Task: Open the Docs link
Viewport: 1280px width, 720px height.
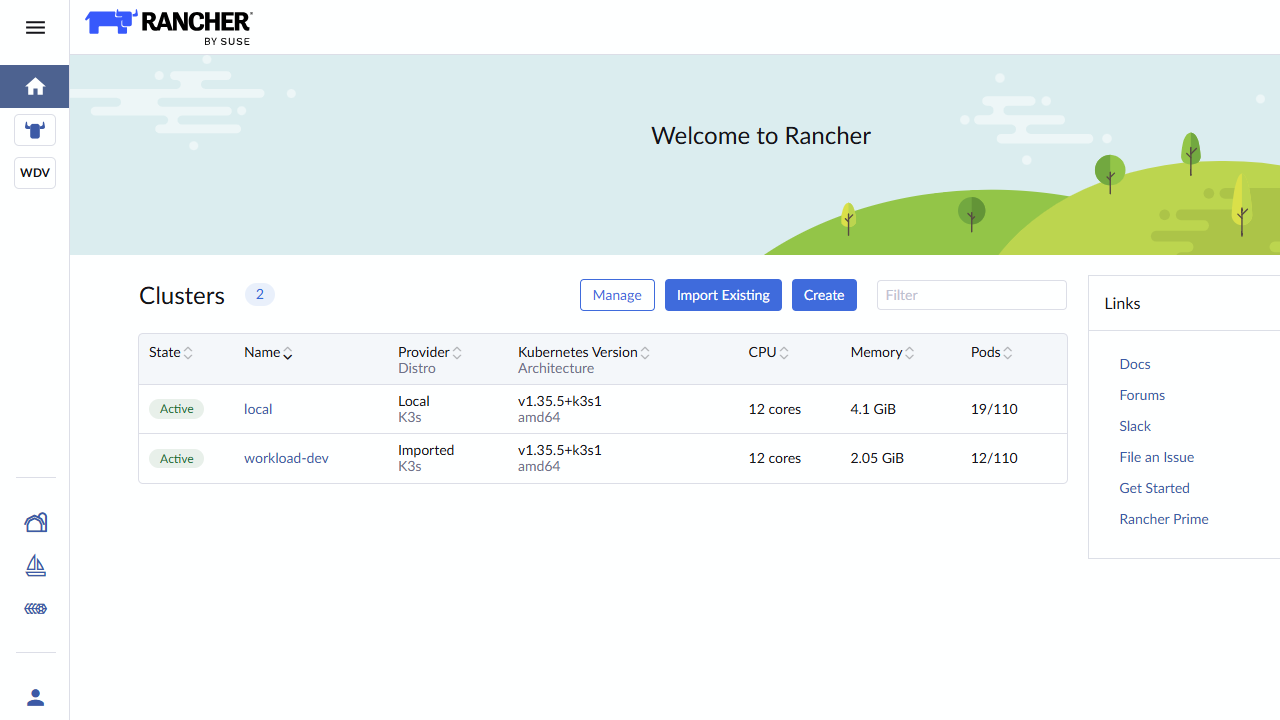Action: pos(1135,364)
